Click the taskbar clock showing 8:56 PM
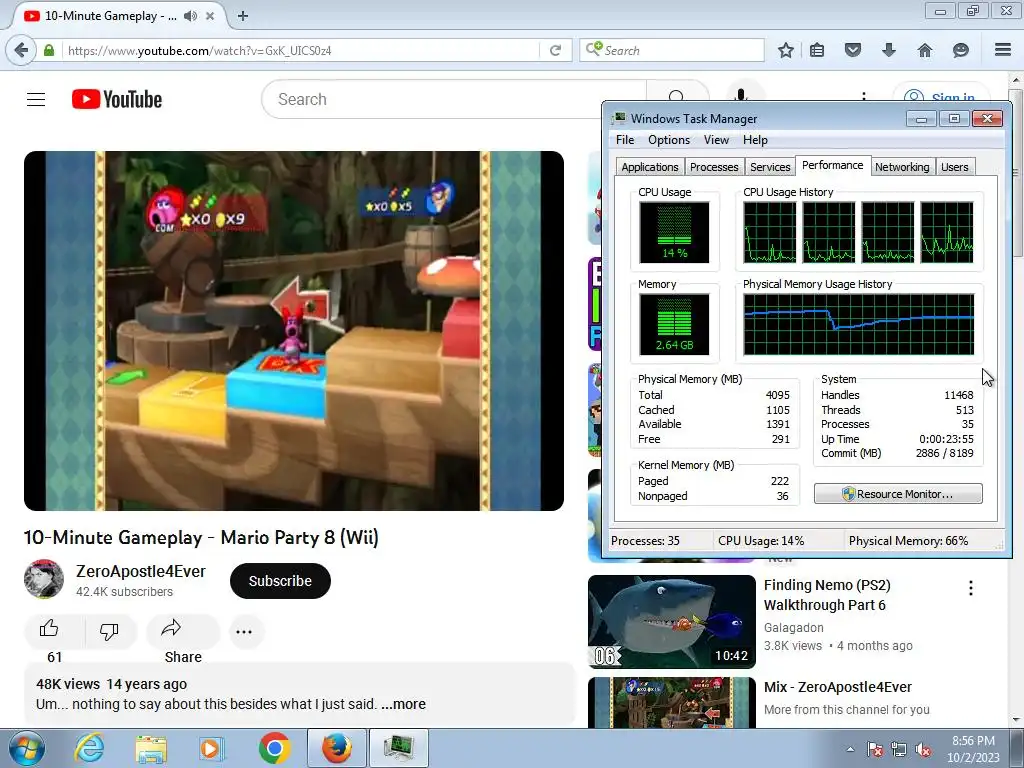This screenshot has width=1024, height=768. (x=973, y=748)
